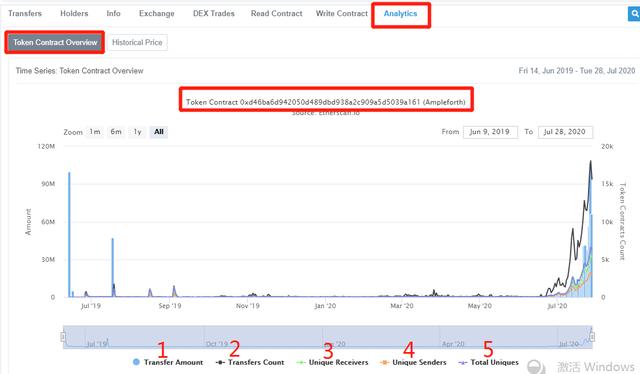Open the Analytics tab
The image size is (640, 374).
coord(400,14)
